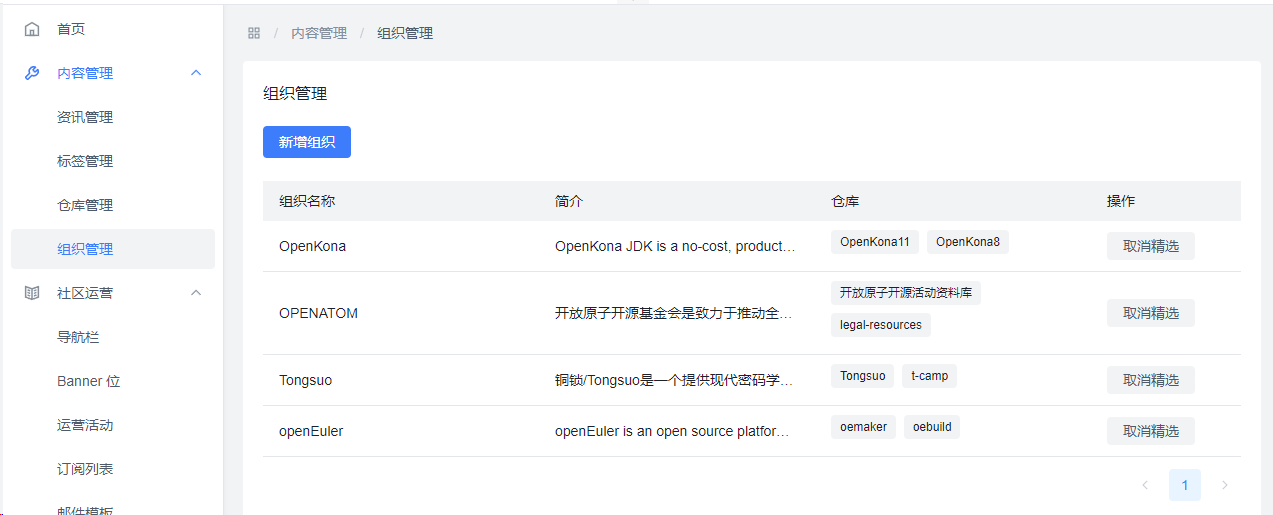Viewport: 1273px width, 515px height.
Task: Click the 仓库 column header
Action: [845, 201]
